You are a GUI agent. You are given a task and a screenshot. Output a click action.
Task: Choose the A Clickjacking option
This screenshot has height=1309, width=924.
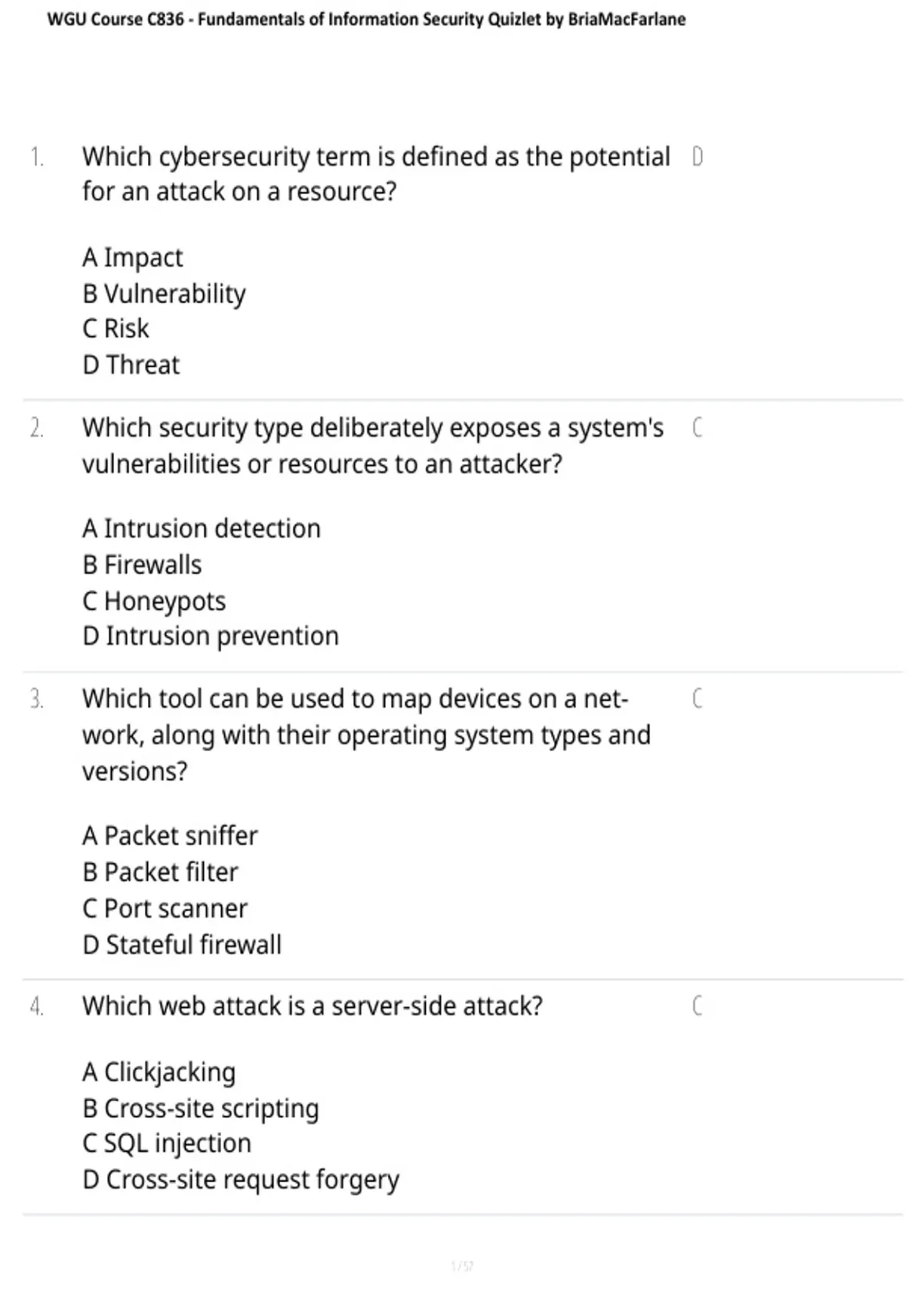159,1073
